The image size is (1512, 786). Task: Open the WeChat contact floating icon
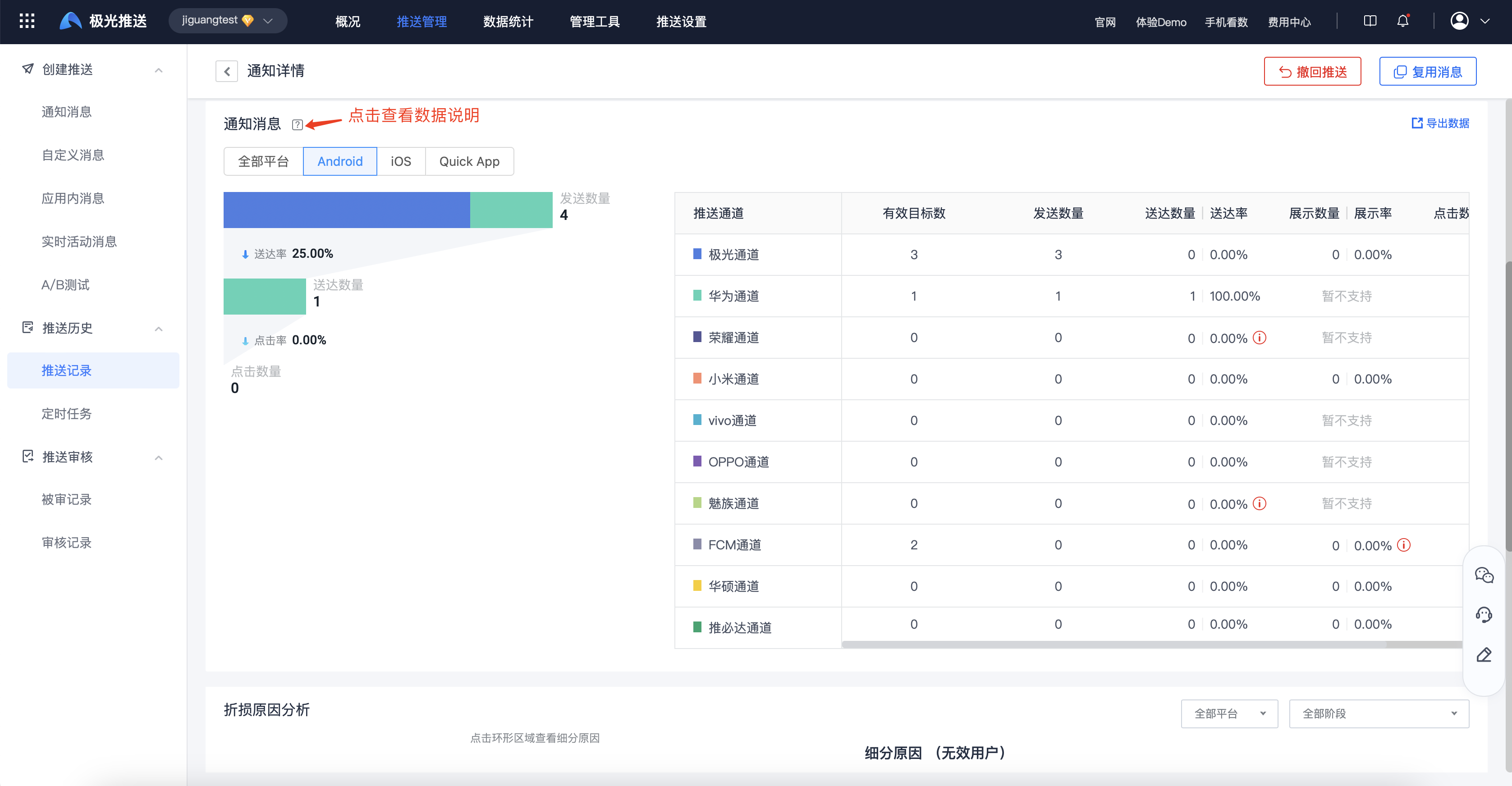(1484, 575)
